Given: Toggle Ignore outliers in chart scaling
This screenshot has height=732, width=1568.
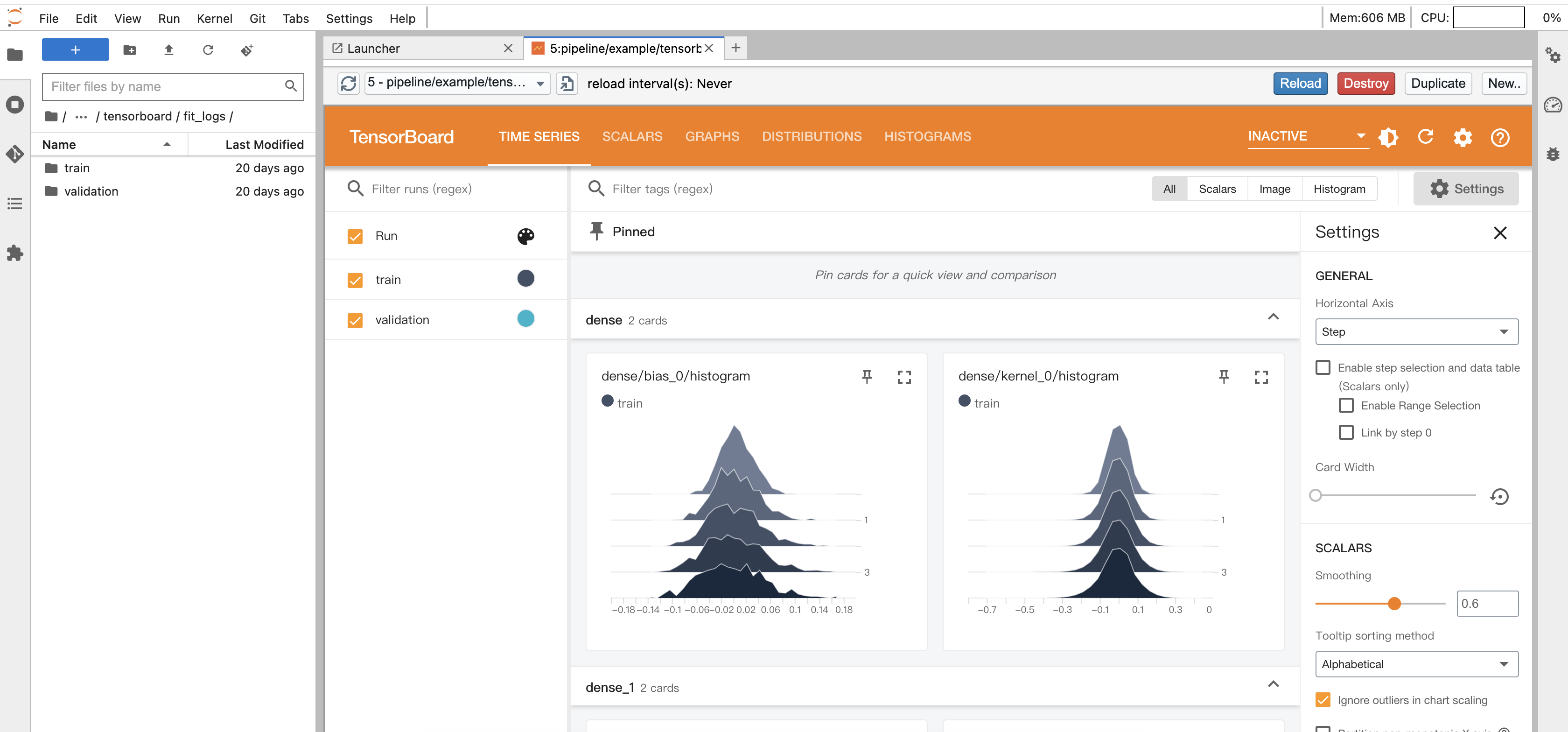Looking at the screenshot, I should (x=1323, y=700).
